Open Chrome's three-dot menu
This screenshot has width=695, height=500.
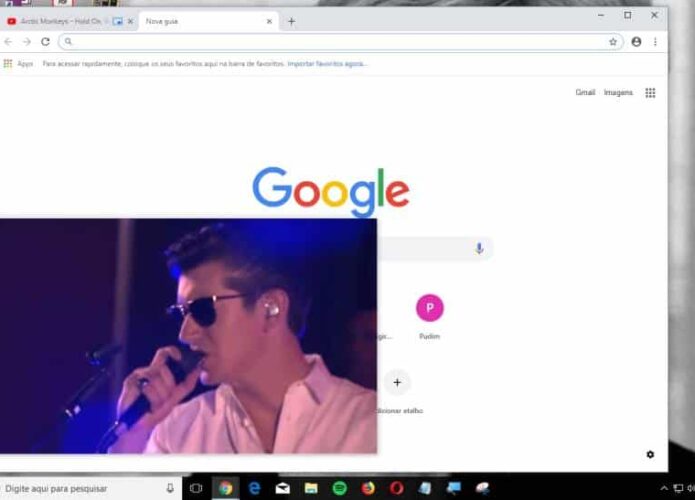pyautogui.click(x=655, y=42)
